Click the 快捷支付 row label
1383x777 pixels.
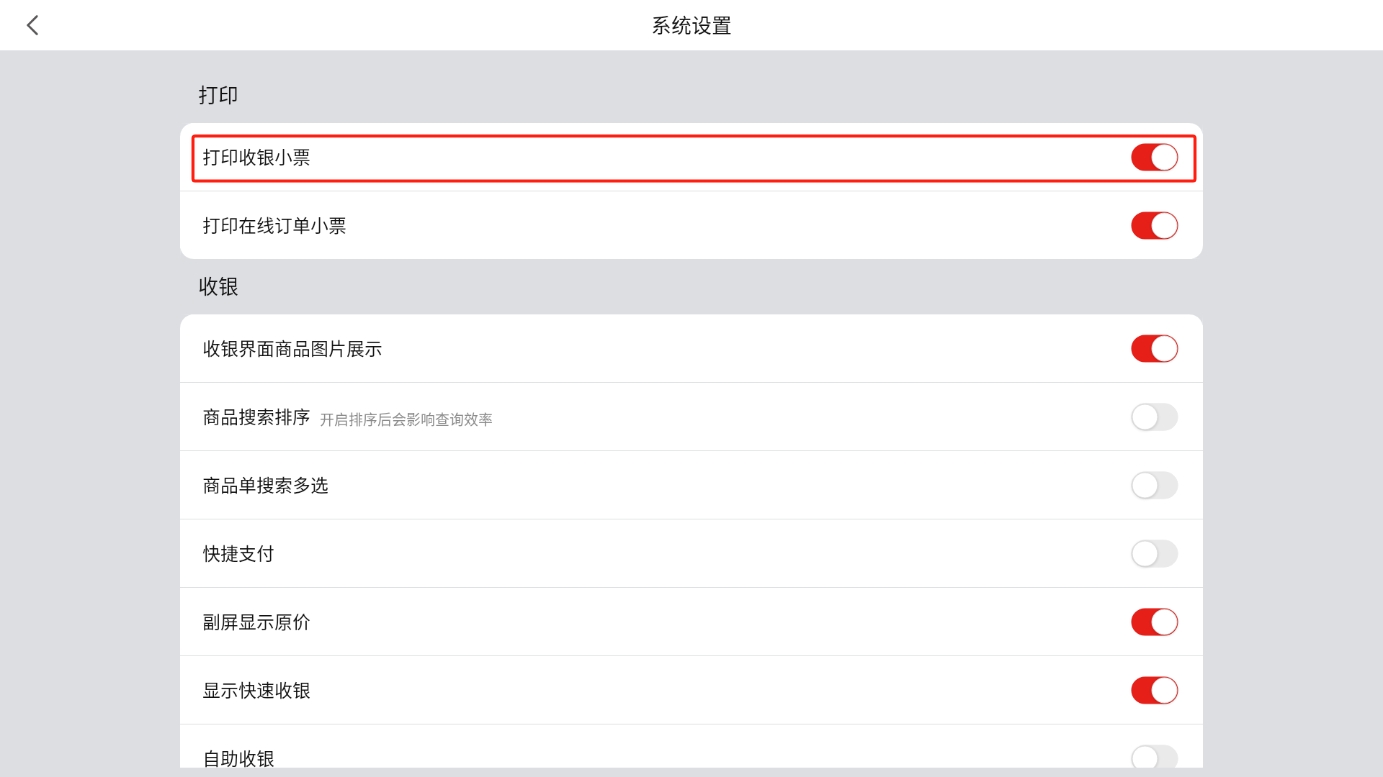point(238,554)
